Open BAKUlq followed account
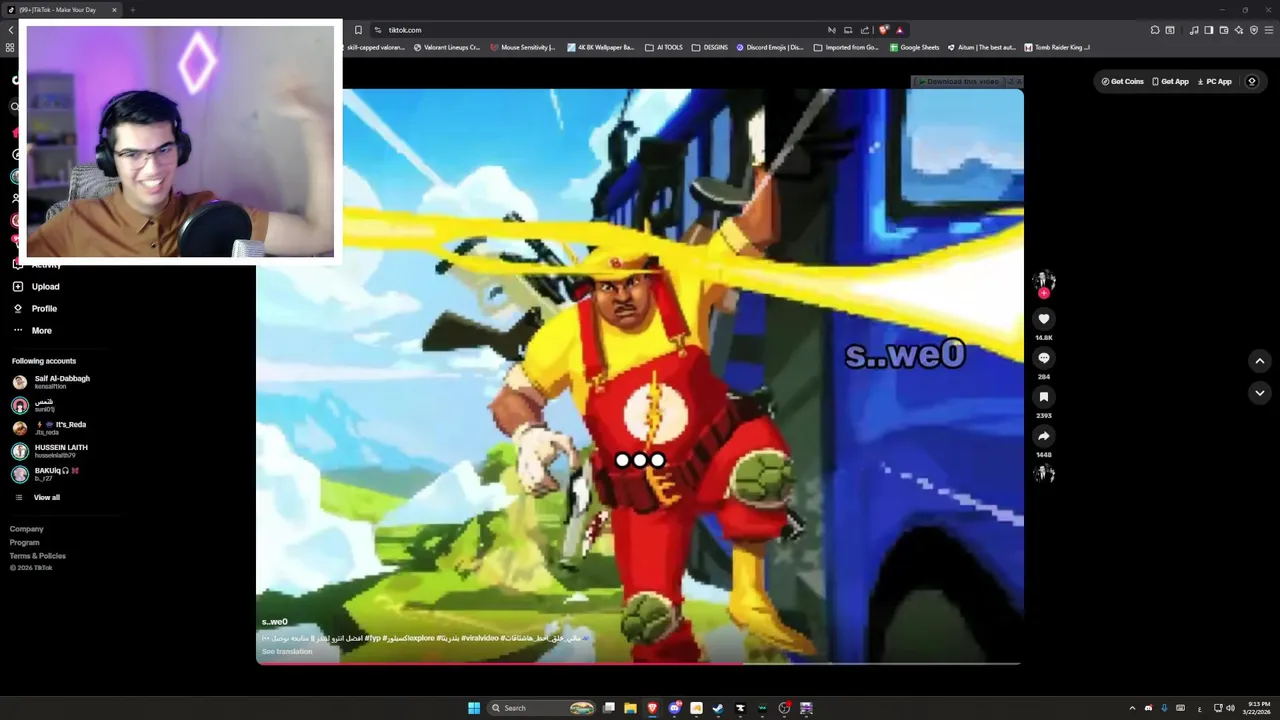Image resolution: width=1280 pixels, height=720 pixels. tap(45, 474)
